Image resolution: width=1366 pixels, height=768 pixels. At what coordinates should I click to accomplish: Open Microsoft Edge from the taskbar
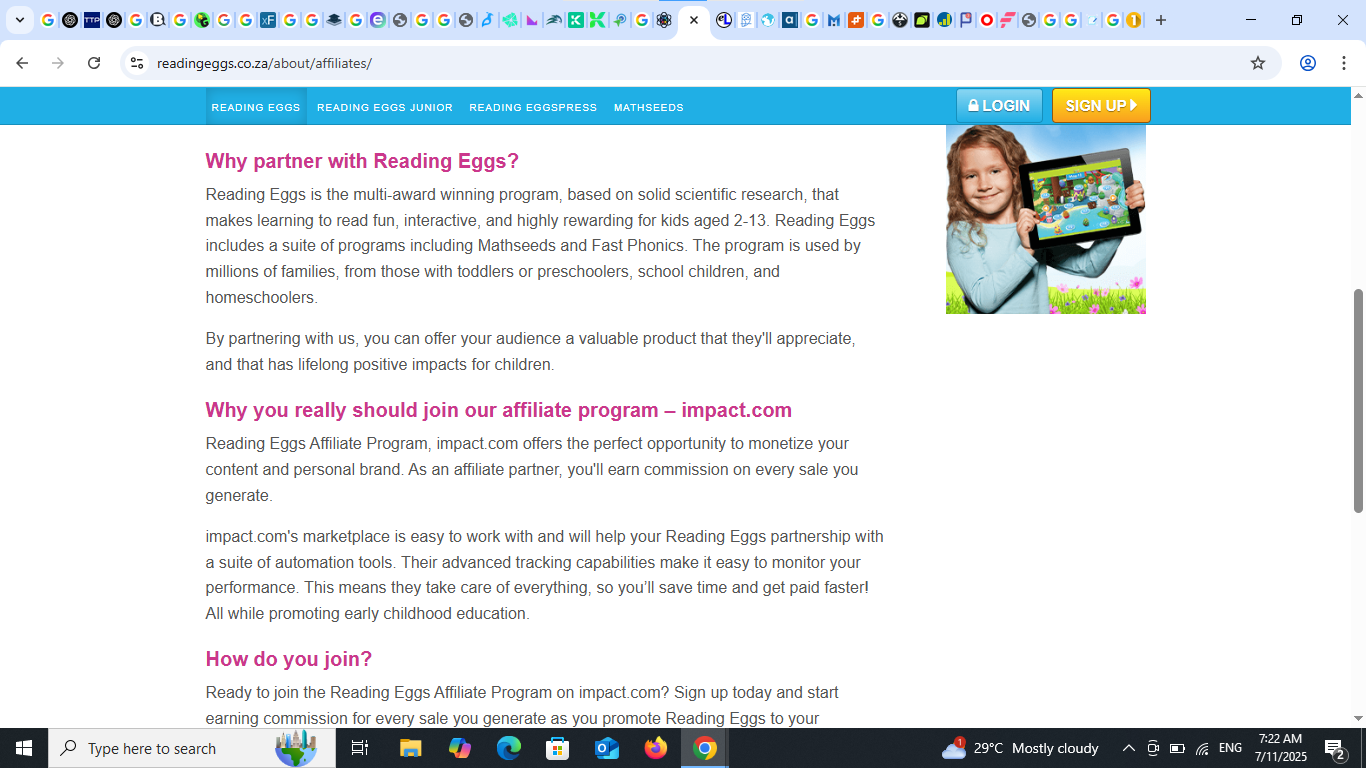509,748
